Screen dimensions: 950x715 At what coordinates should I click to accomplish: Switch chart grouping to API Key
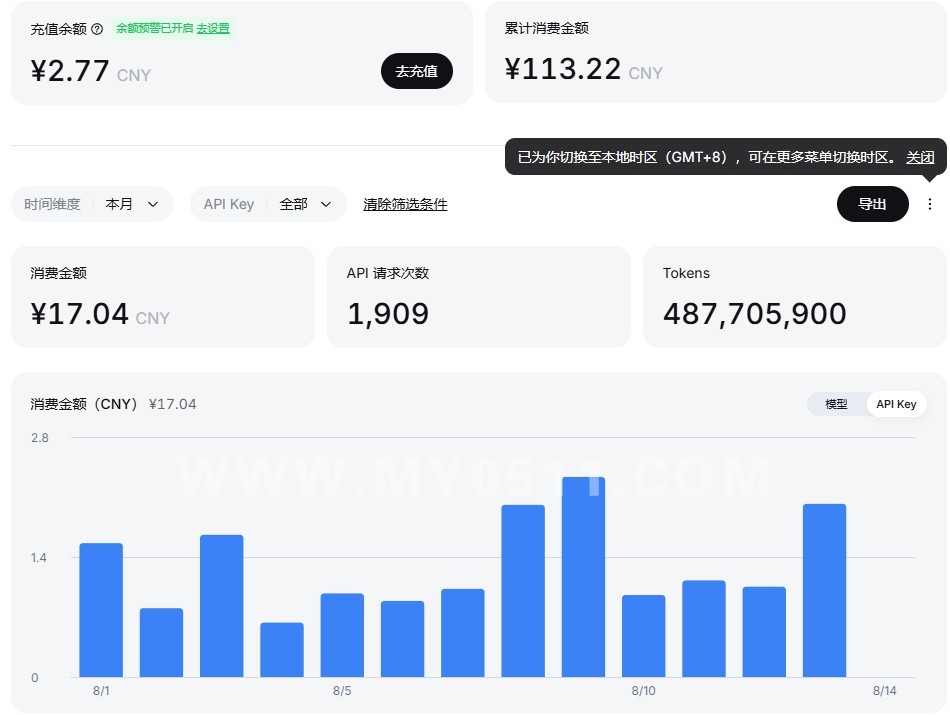(x=896, y=404)
